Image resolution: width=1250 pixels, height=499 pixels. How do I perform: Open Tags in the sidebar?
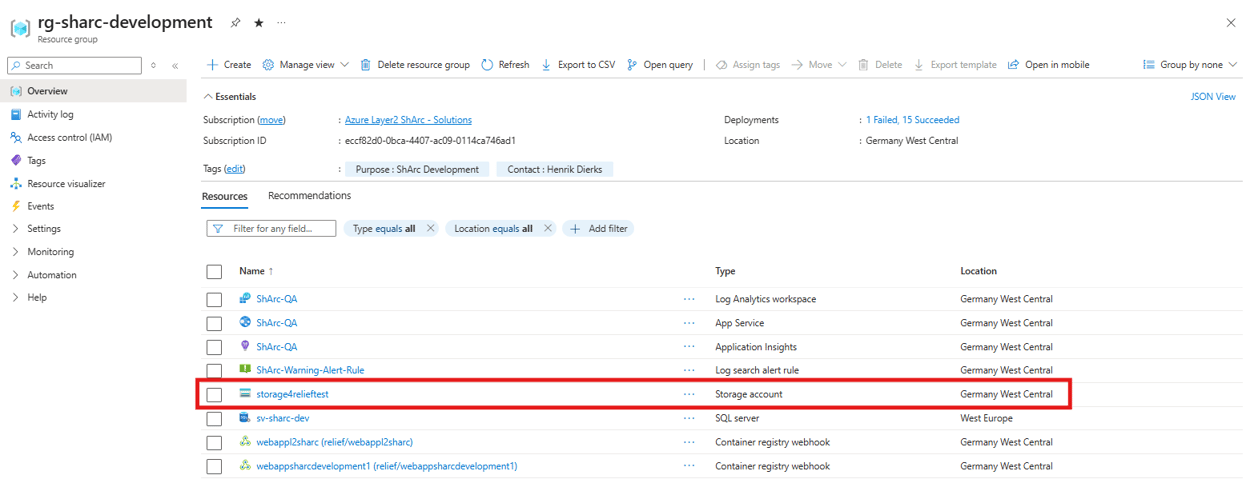click(x=36, y=160)
